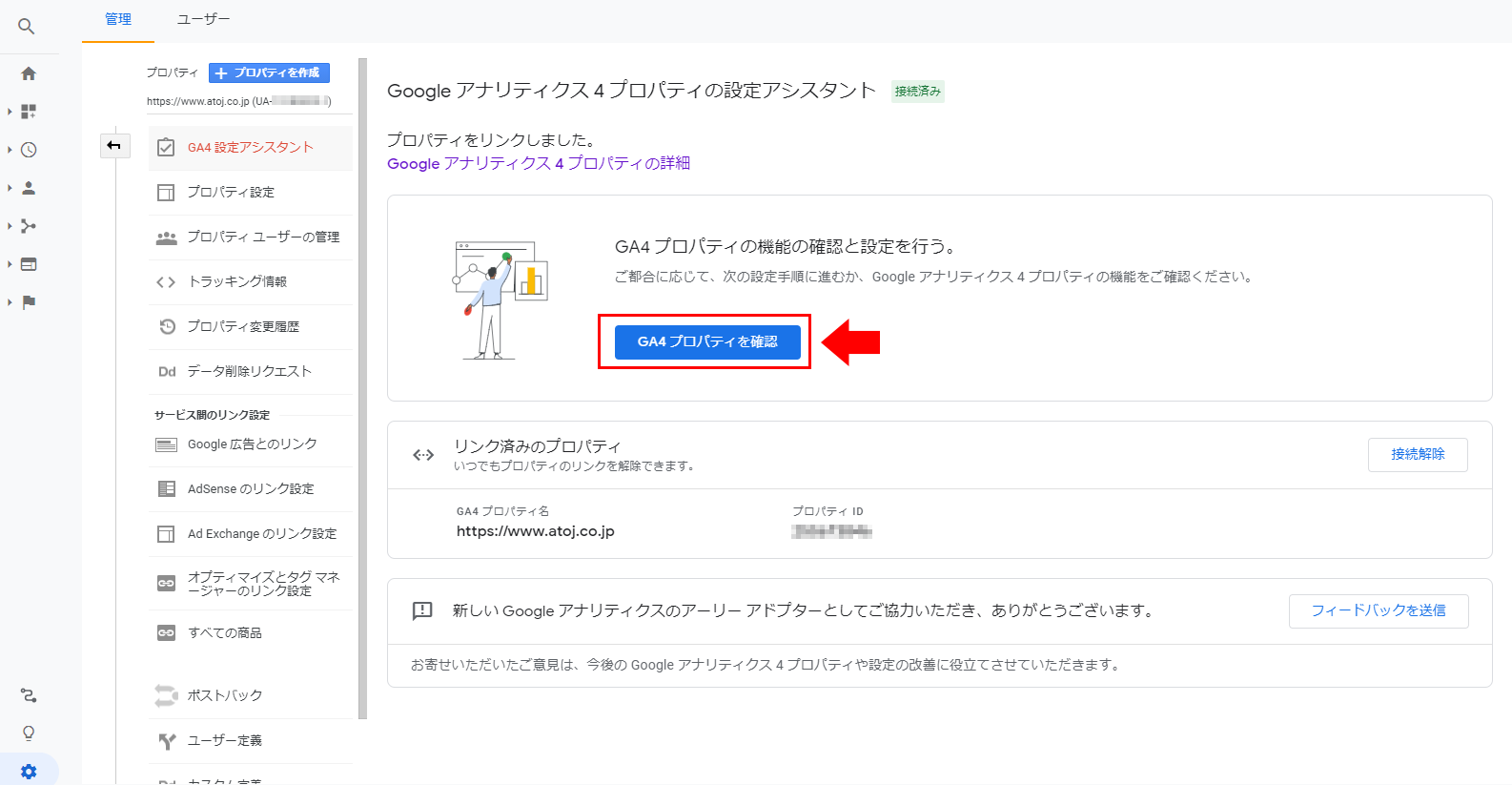1512x785 pixels.
Task: Expand the Behavior sidebar arrow
Action: click(10, 264)
